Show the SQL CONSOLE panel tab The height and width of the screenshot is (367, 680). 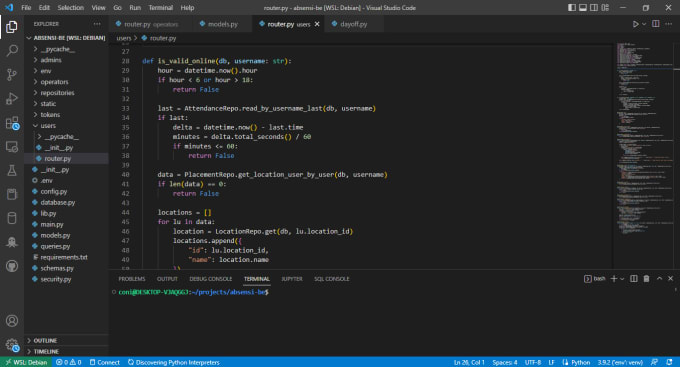pos(332,279)
